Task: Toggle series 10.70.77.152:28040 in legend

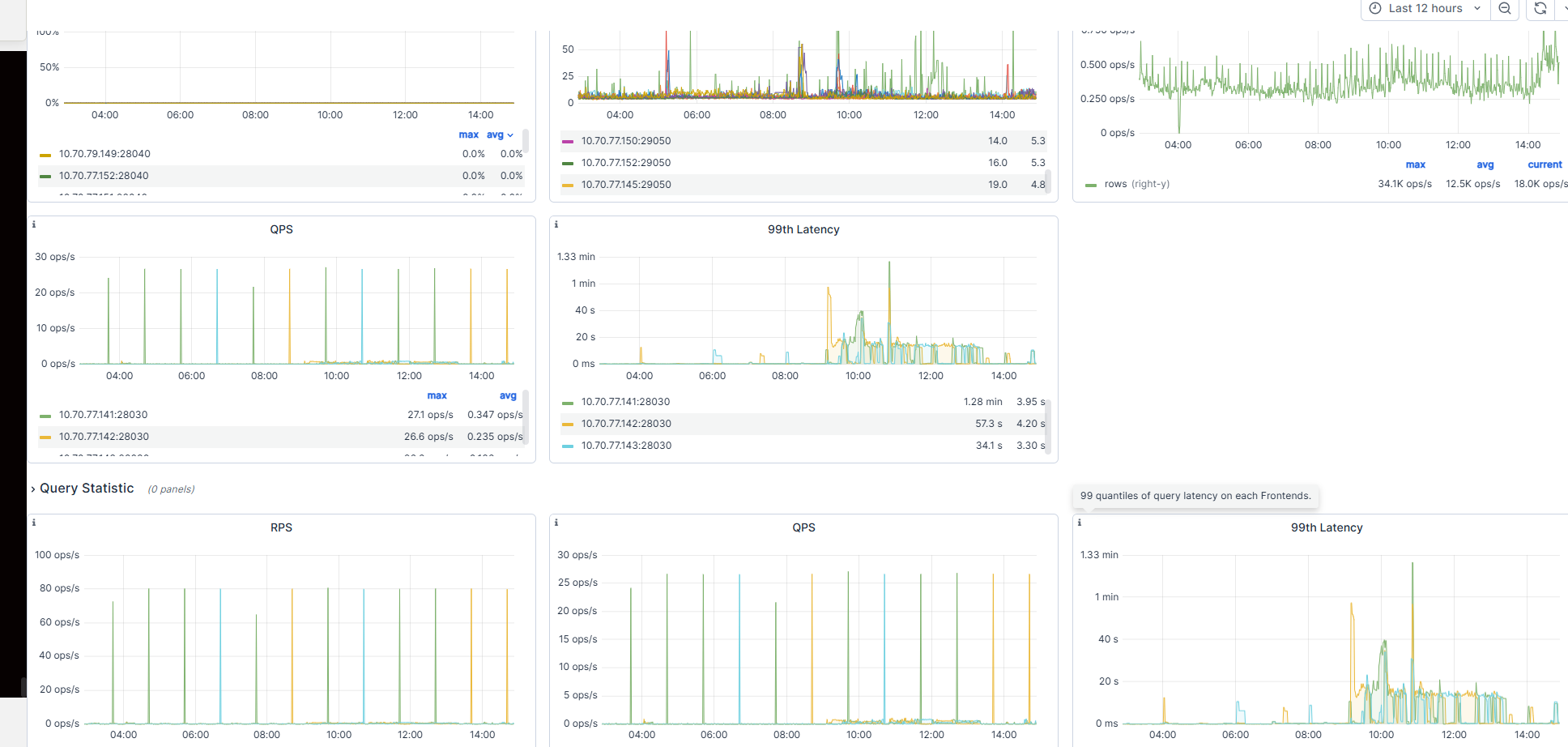Action: point(104,176)
